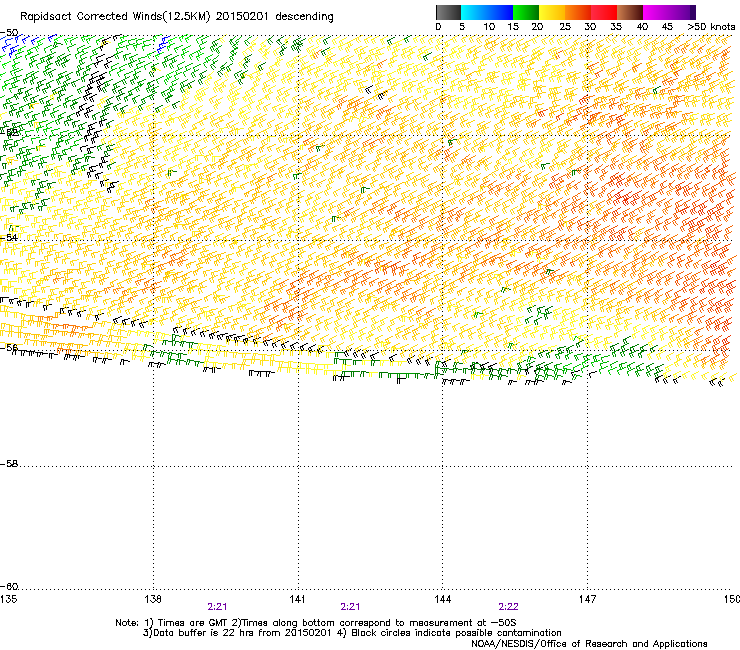
Task: Click the green 15-20 knots legend swatch
Action: pos(526,12)
